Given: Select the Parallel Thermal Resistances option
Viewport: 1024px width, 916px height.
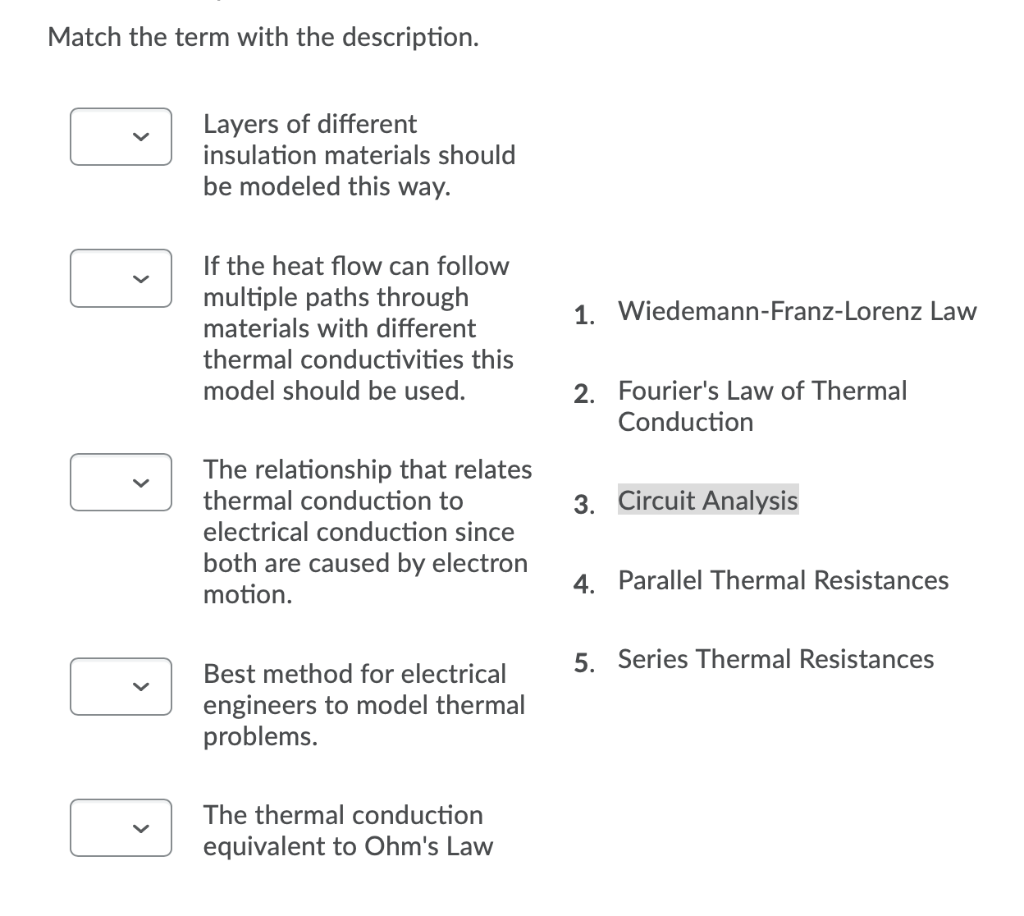Looking at the screenshot, I should click(784, 579).
